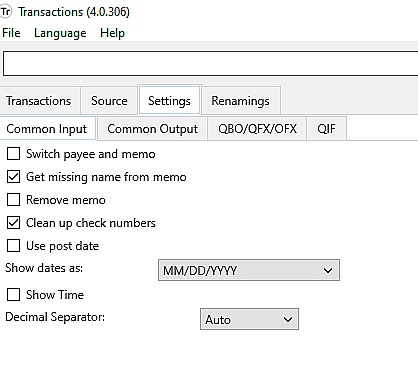Uncheck Get missing name from memo

[13, 177]
